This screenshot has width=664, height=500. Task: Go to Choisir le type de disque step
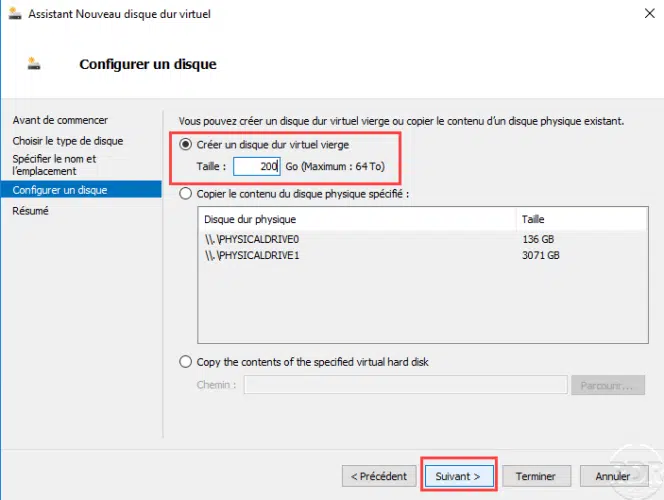pos(68,141)
